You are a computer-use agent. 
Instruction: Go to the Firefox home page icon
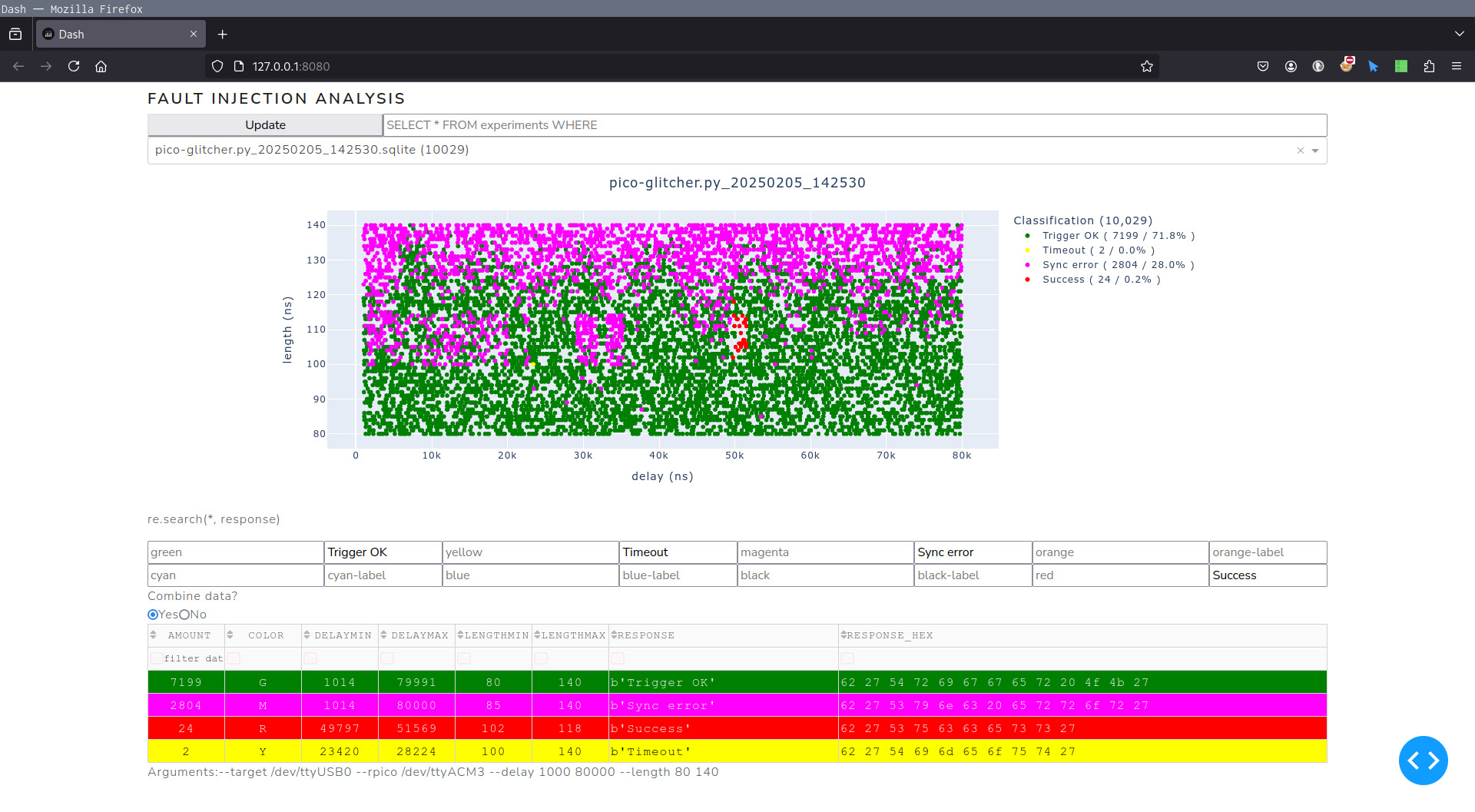tap(101, 66)
